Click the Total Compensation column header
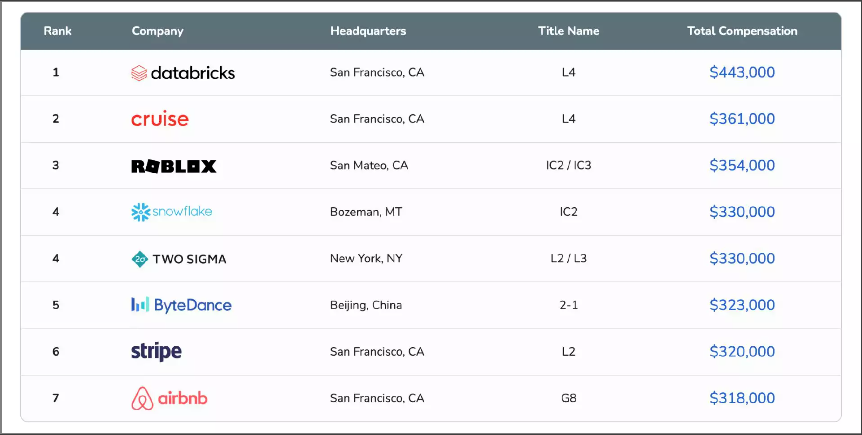Viewport: 862px width, 435px height. tap(742, 31)
